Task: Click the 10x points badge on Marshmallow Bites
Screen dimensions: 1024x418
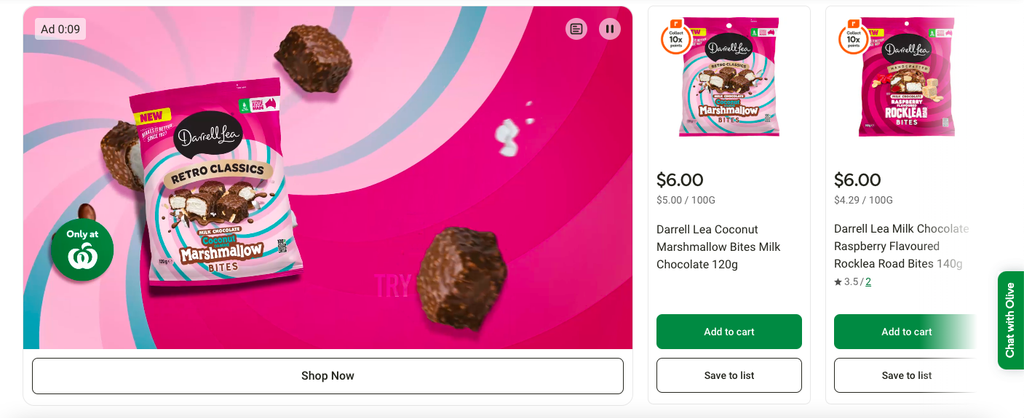Action: coord(673,37)
